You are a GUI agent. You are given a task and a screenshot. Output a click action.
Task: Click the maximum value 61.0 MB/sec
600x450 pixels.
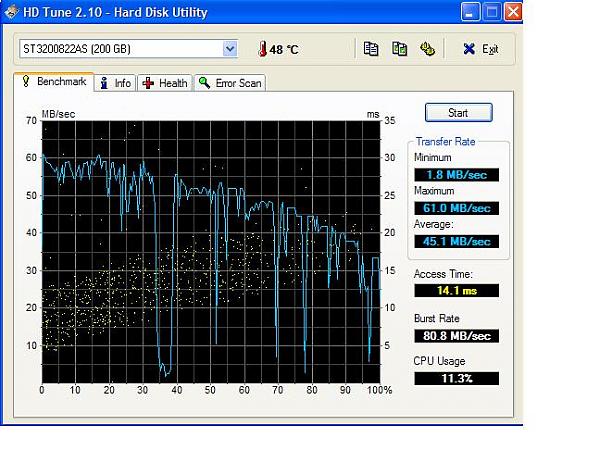457,208
